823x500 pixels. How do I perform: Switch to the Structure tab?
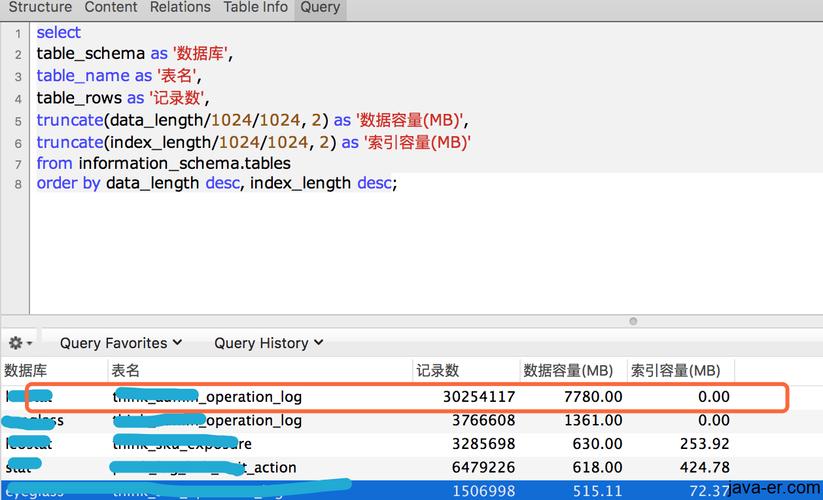coord(40,7)
